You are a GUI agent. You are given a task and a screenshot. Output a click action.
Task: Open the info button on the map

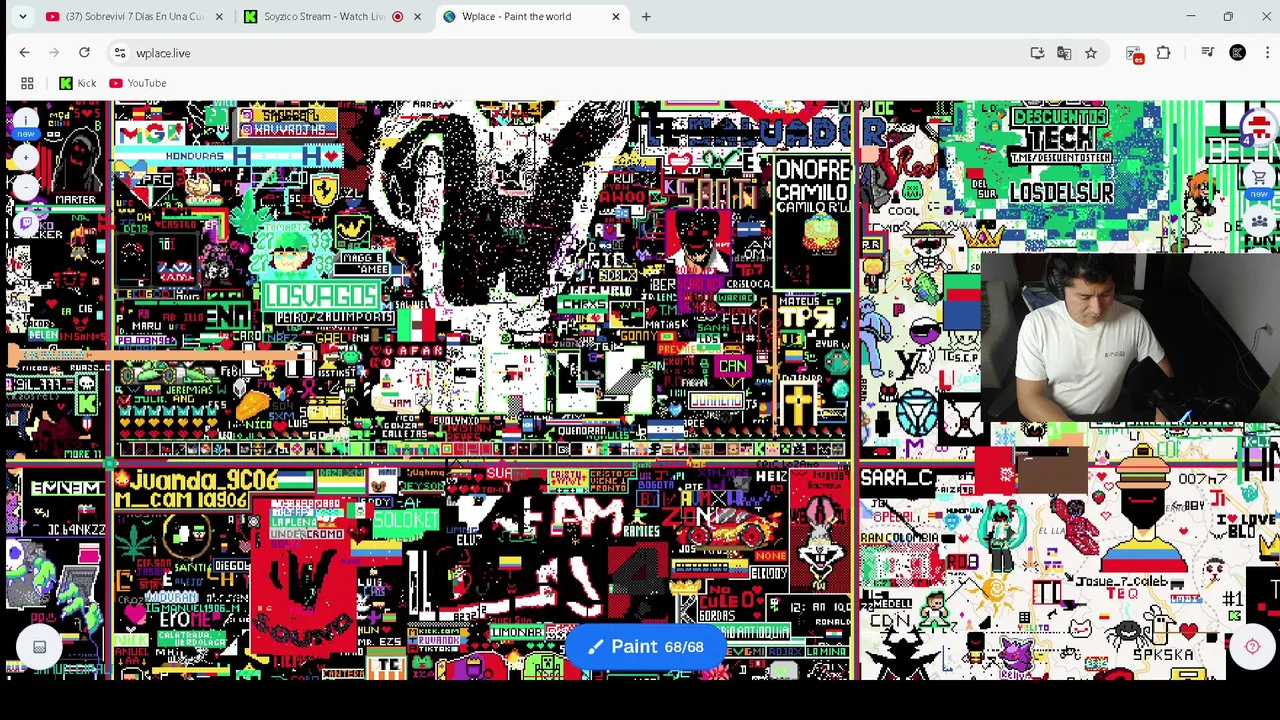pos(26,121)
